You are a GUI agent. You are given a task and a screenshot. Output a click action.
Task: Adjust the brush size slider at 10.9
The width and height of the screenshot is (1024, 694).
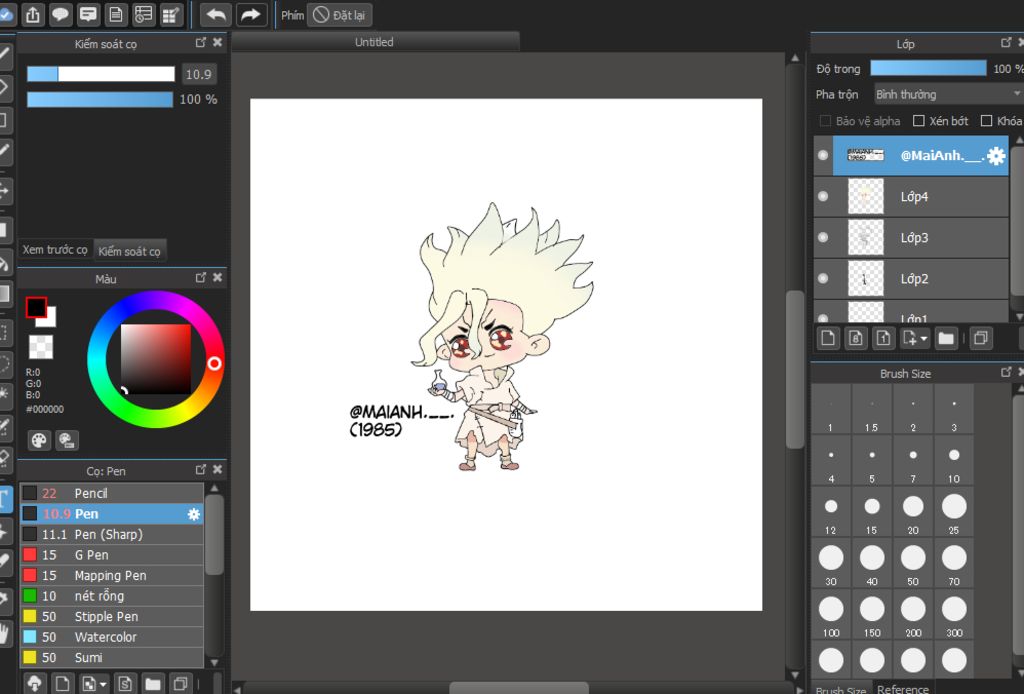(x=101, y=74)
